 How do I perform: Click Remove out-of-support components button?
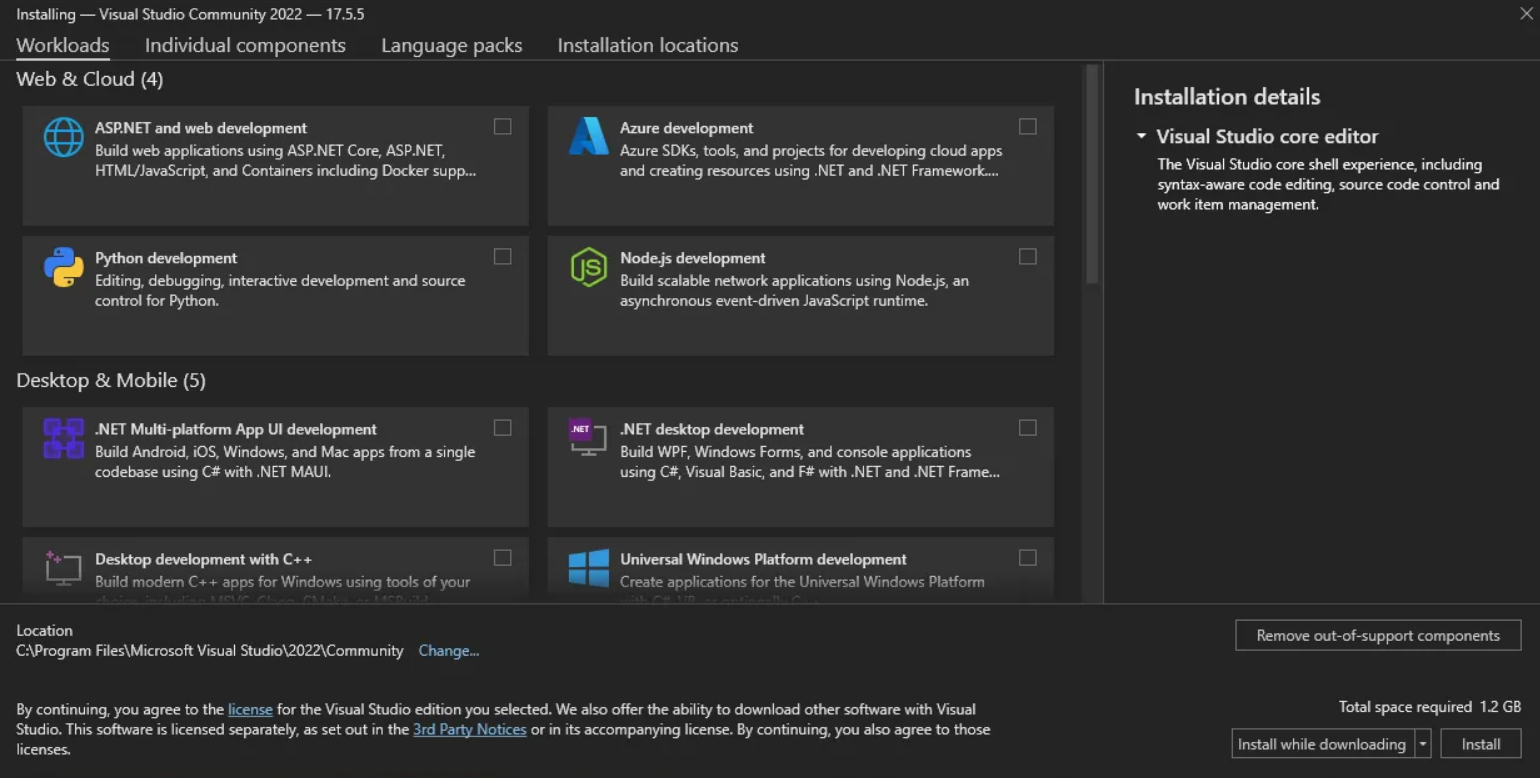pyautogui.click(x=1377, y=636)
